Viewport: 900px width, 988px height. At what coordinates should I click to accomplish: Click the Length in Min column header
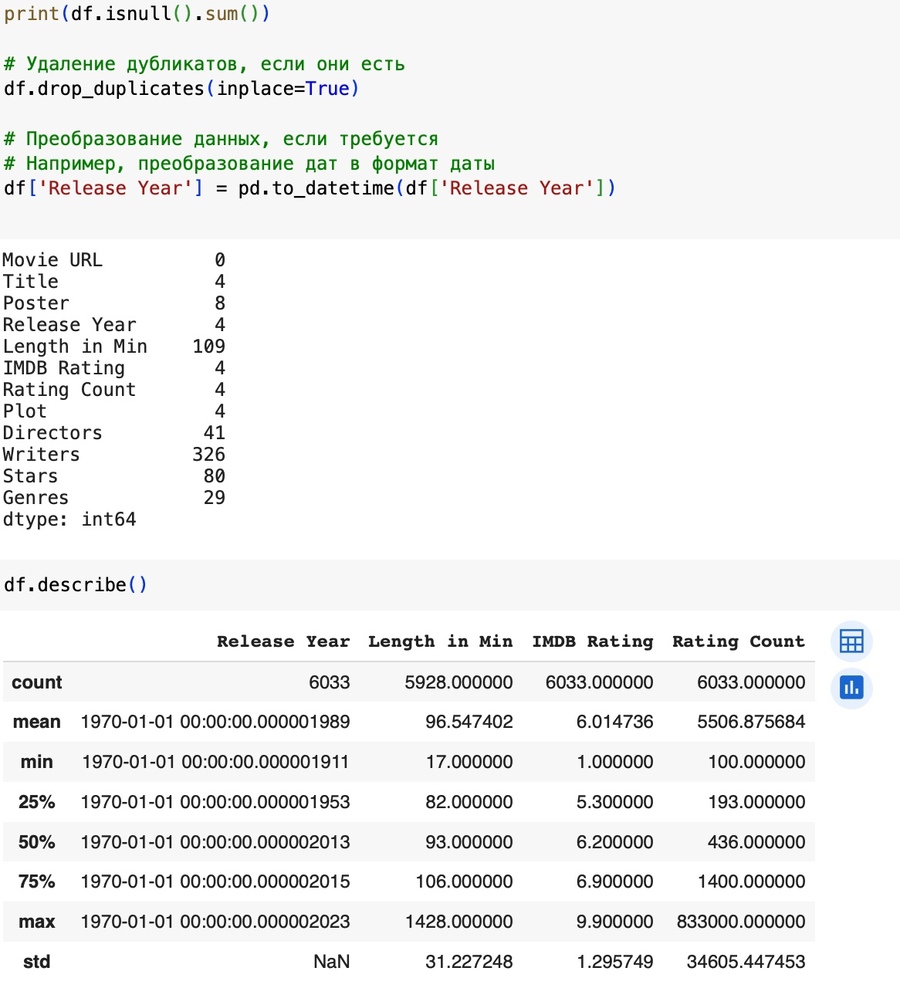[x=440, y=641]
